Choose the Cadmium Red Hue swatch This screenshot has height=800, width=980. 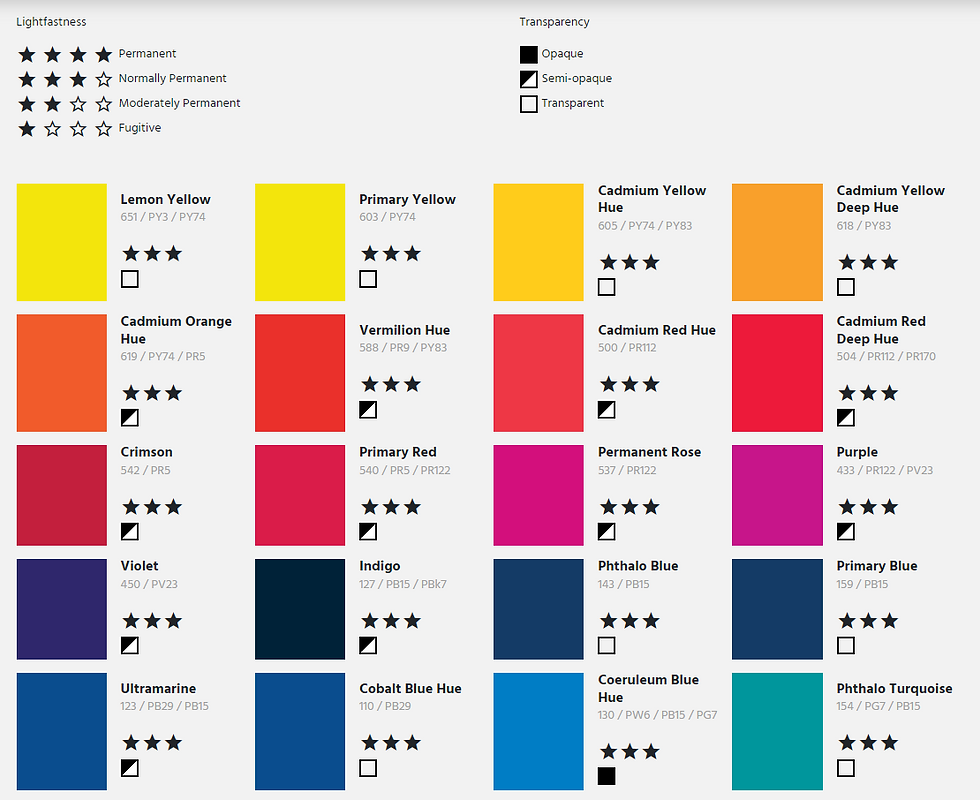(538, 373)
